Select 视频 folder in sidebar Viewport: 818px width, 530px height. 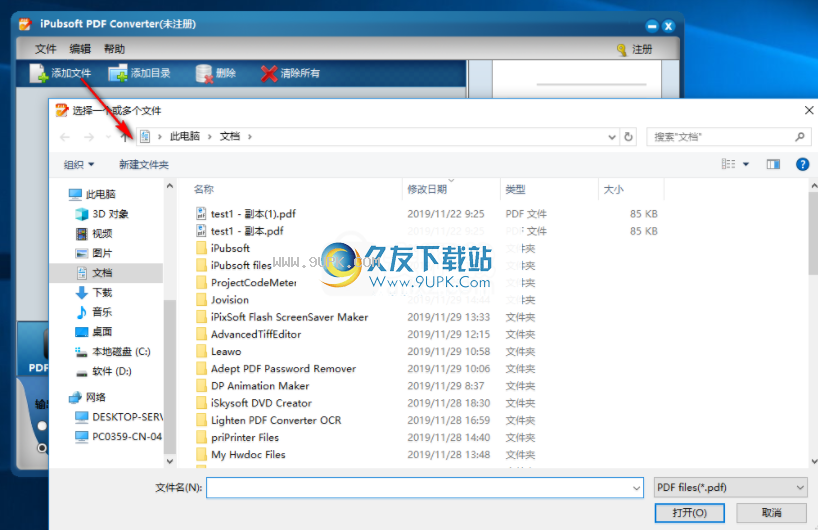[x=94, y=234]
